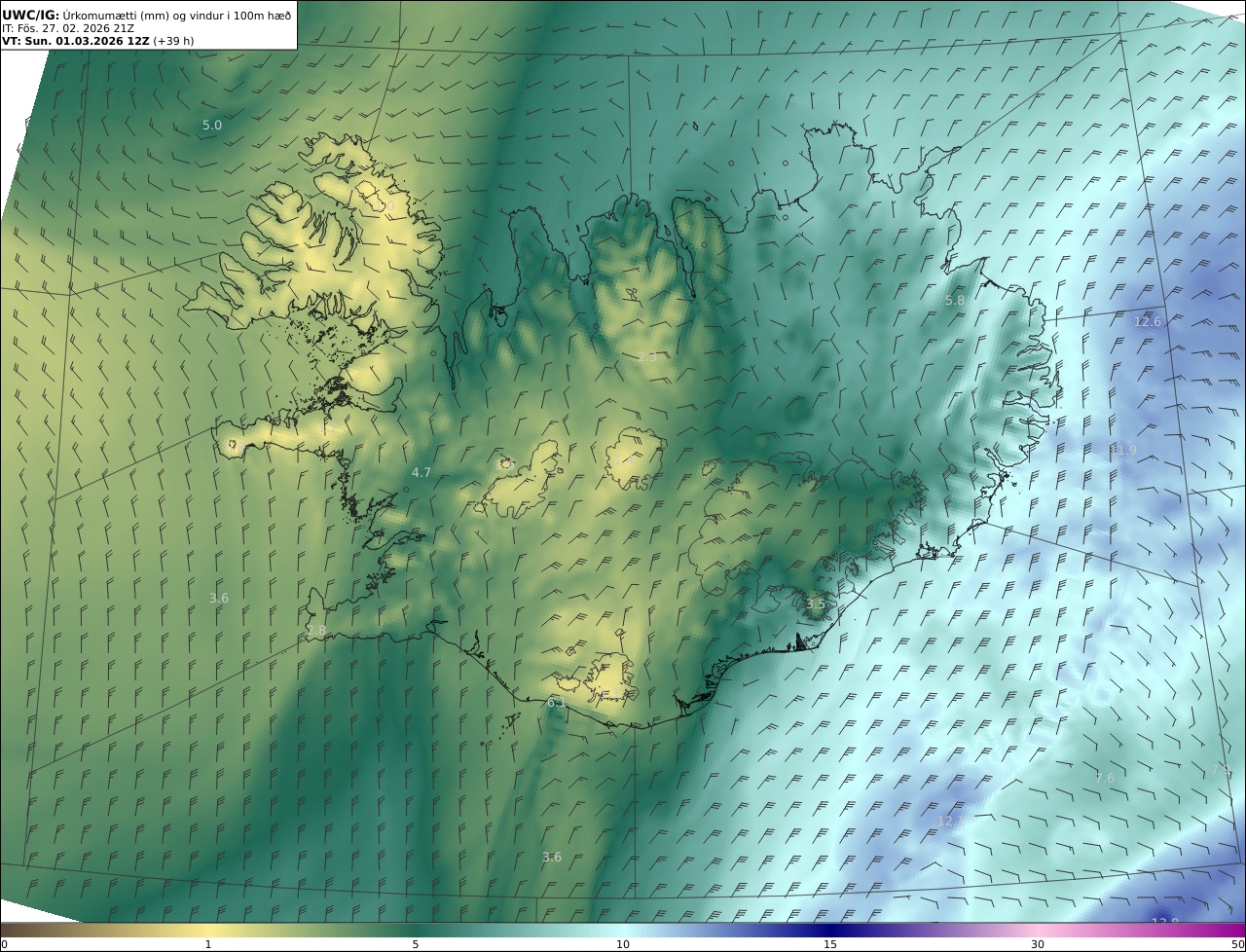
Task: Click the colorbar tick label '5'
Action: (416, 944)
